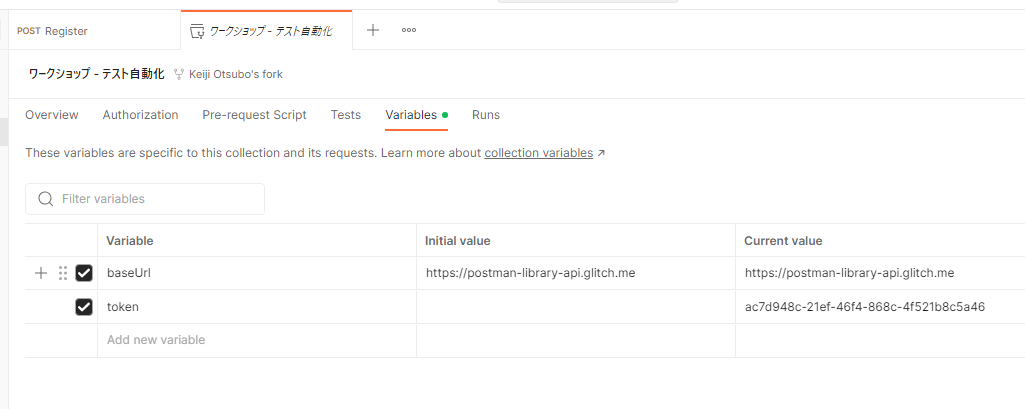This screenshot has height=409, width=1025.
Task: Click the collection icon in the active tab
Action: [x=196, y=31]
